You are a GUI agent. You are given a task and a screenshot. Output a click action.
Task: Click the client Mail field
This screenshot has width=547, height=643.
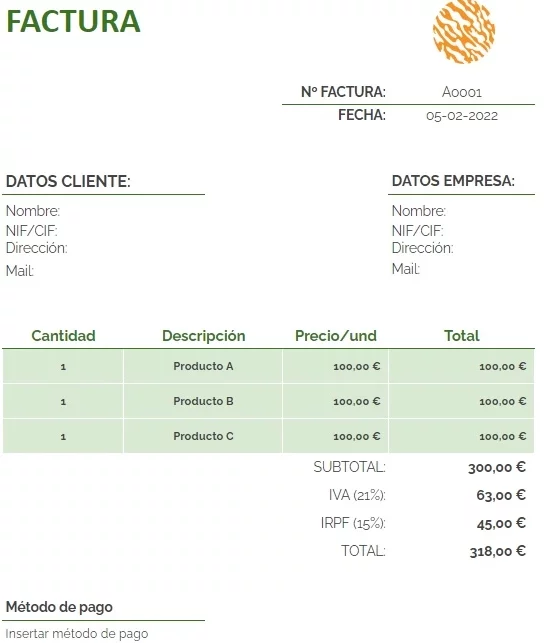coord(19,271)
